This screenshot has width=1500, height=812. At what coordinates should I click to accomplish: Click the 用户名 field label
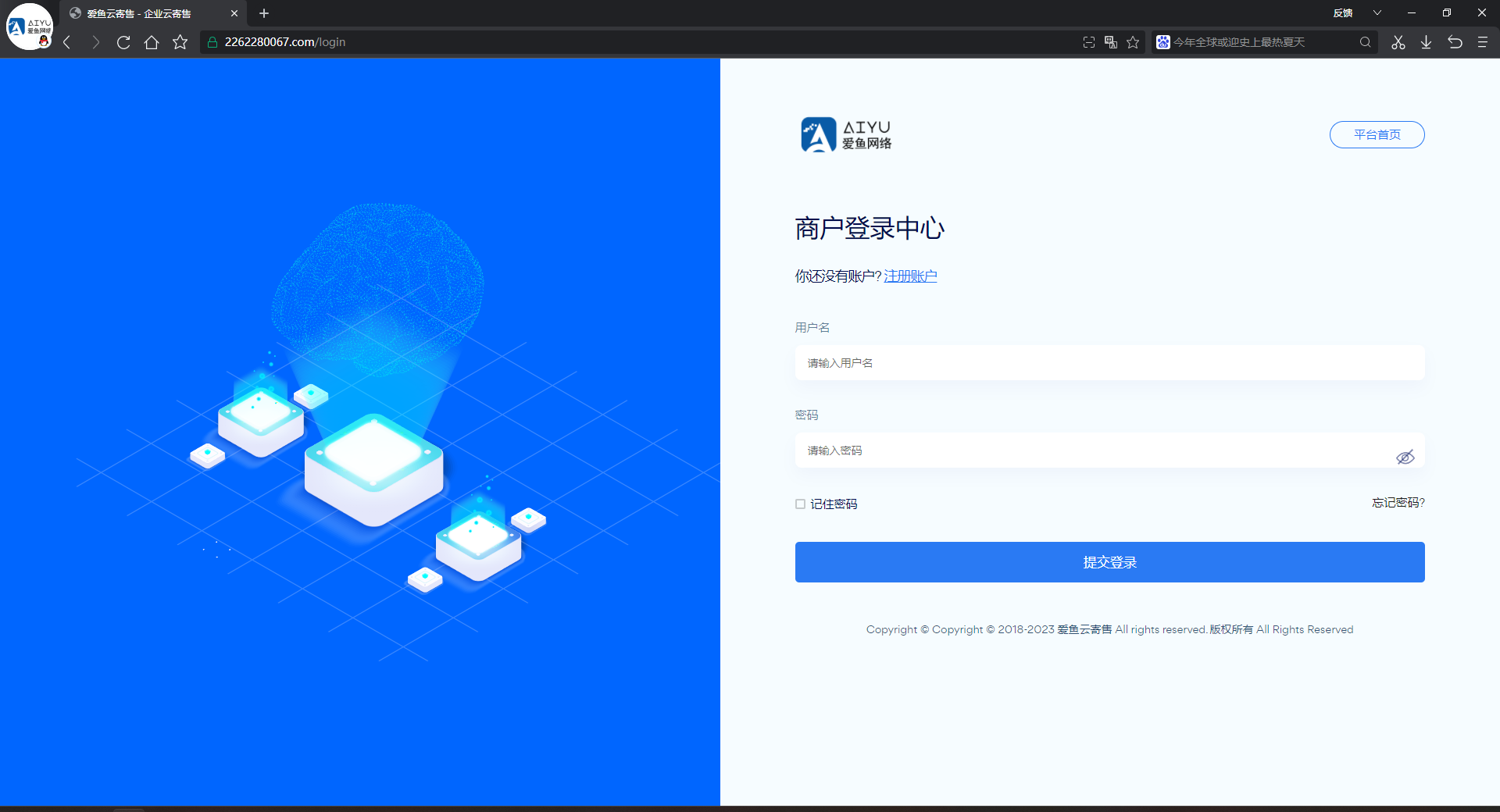(x=812, y=327)
